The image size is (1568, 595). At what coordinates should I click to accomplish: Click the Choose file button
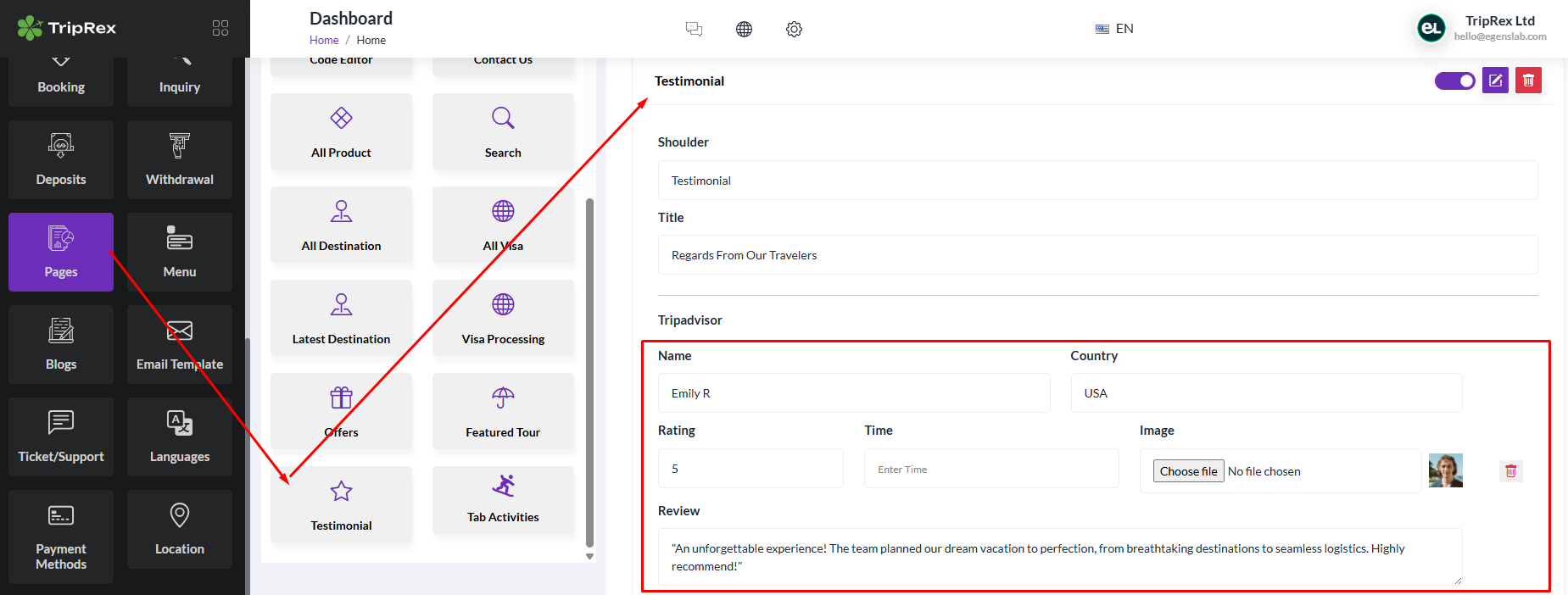(x=1188, y=471)
